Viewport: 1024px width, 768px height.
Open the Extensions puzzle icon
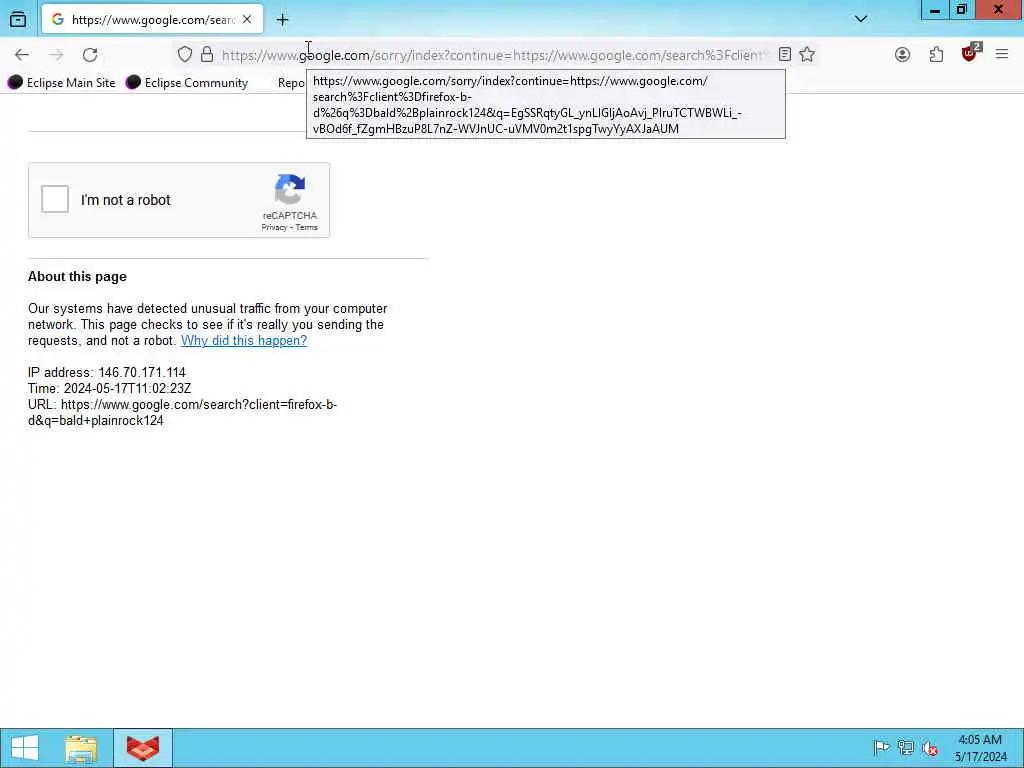(x=936, y=55)
